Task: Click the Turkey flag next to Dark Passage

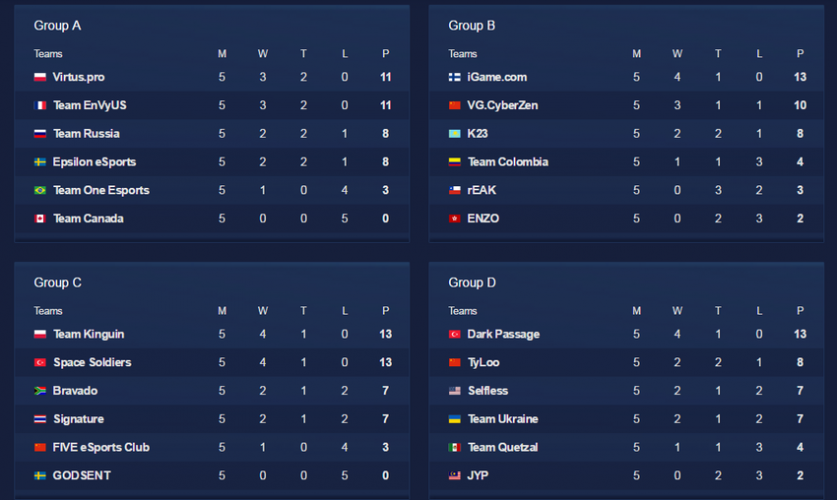Action: [455, 334]
